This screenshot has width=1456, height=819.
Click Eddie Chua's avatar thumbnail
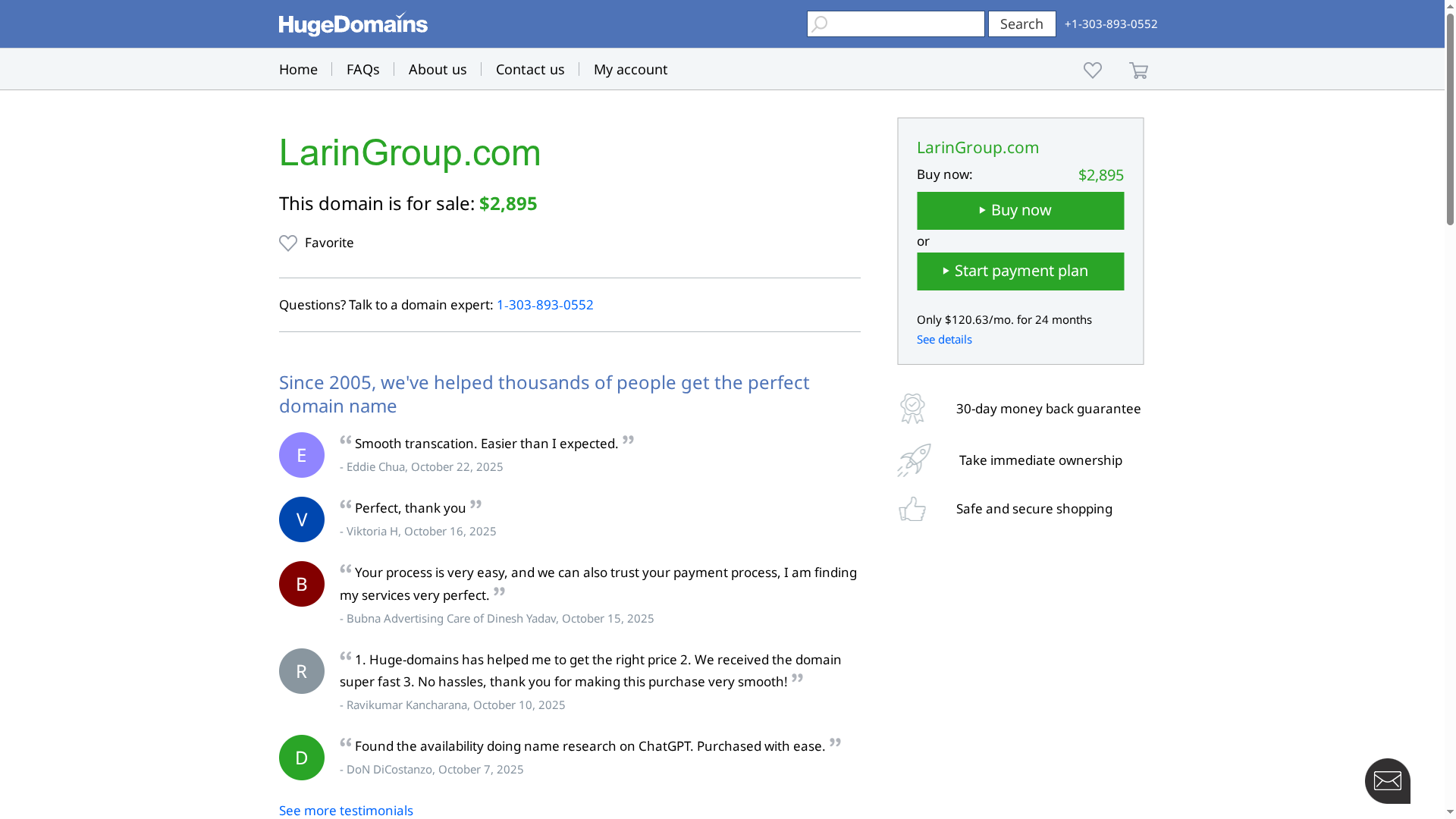[x=301, y=454]
